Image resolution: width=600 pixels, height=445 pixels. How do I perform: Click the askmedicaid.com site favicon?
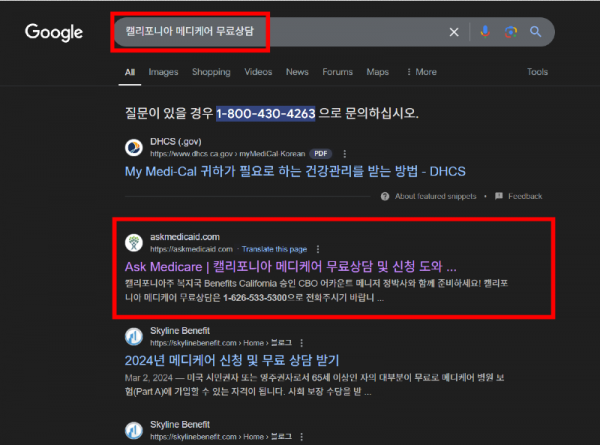click(x=133, y=242)
